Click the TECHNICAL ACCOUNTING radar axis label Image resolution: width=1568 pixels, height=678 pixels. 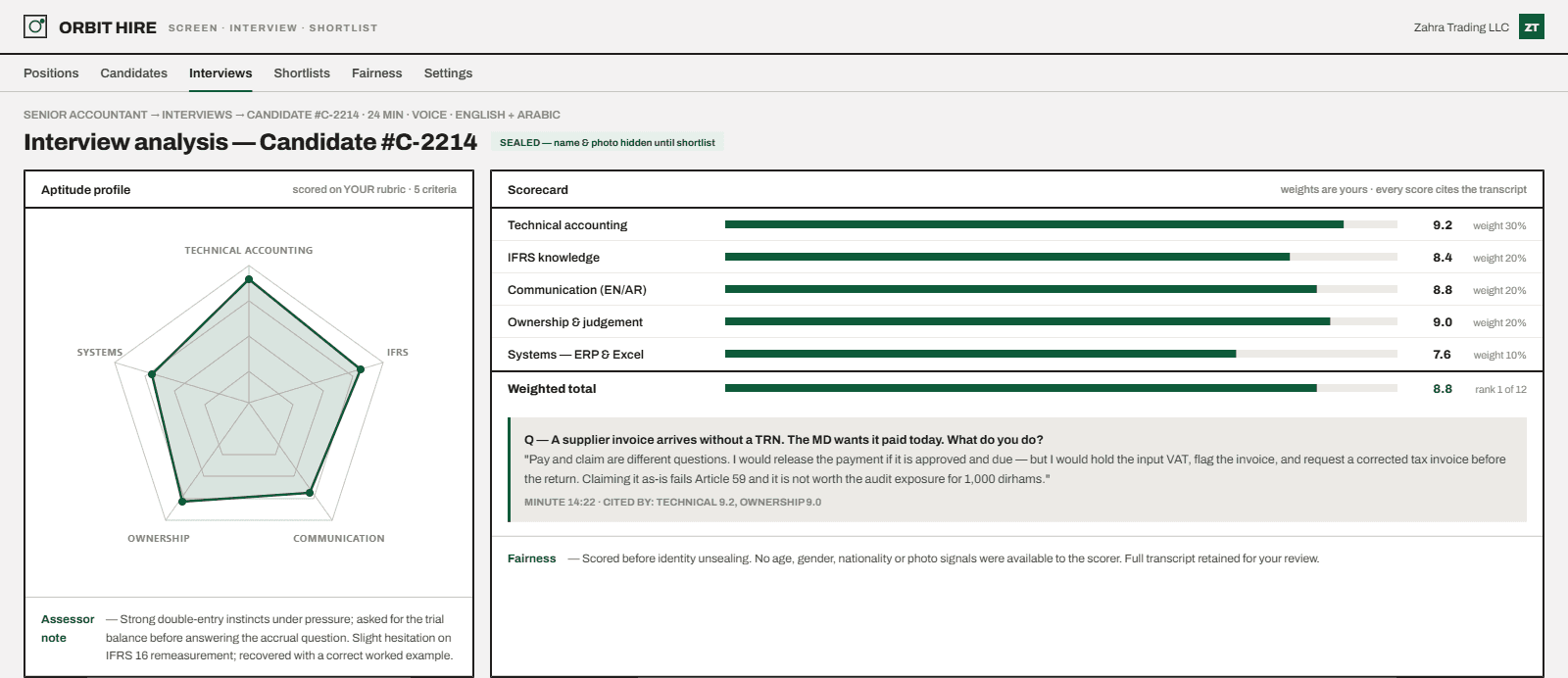point(249,250)
